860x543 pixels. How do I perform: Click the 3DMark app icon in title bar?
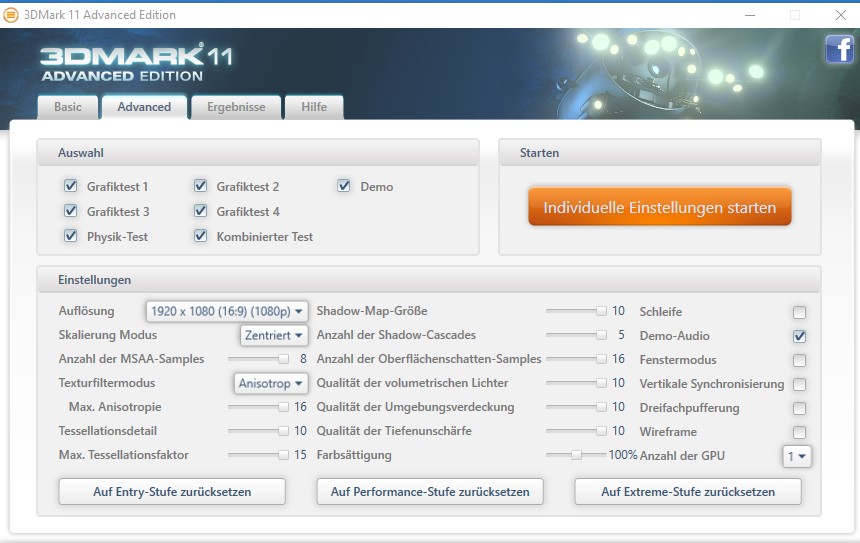(12, 15)
